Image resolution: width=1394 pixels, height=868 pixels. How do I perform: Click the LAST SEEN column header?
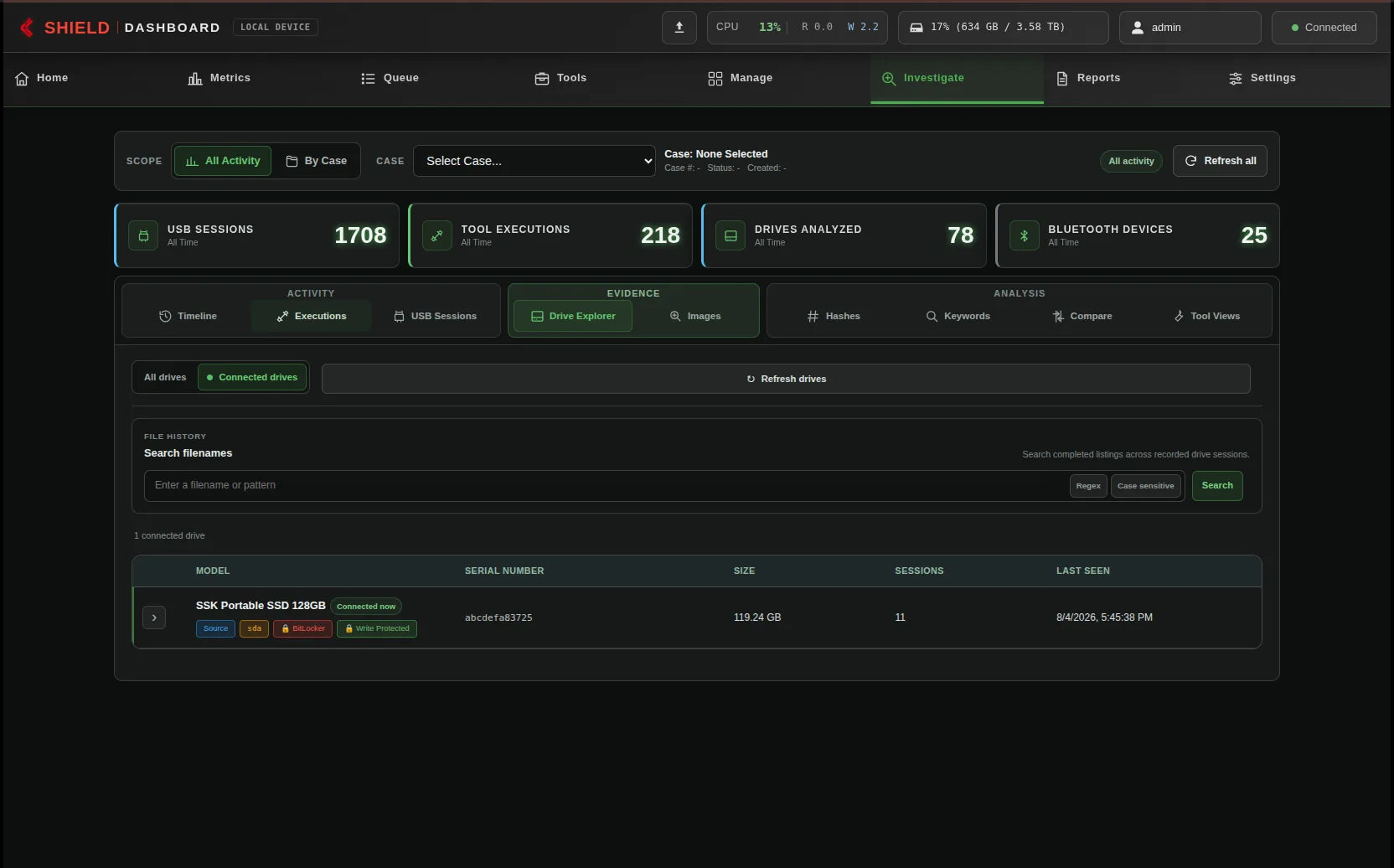point(1082,571)
